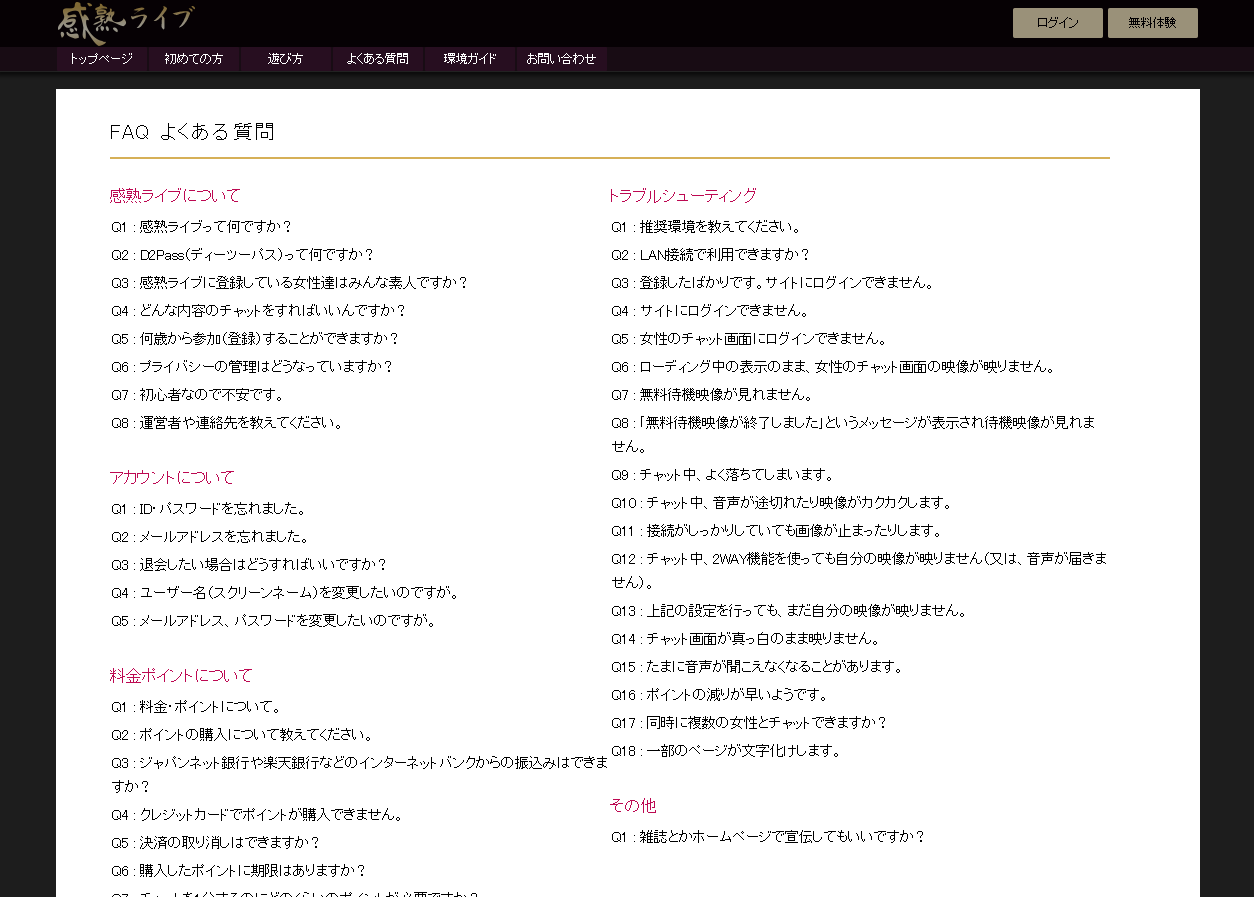The image size is (1254, 897).
Task: Open question たまに音声が聞こえなくなることがあります
Action: (x=758, y=667)
